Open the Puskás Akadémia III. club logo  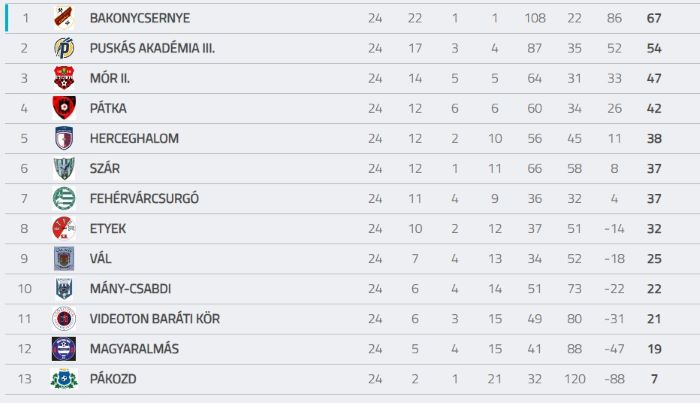pos(64,48)
